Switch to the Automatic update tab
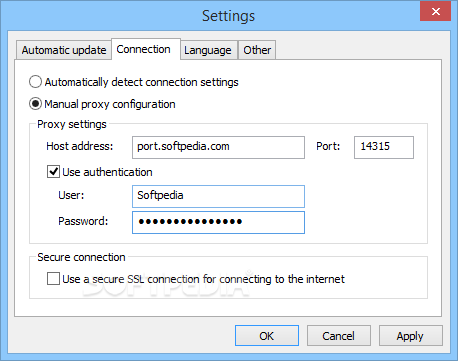 (x=64, y=50)
